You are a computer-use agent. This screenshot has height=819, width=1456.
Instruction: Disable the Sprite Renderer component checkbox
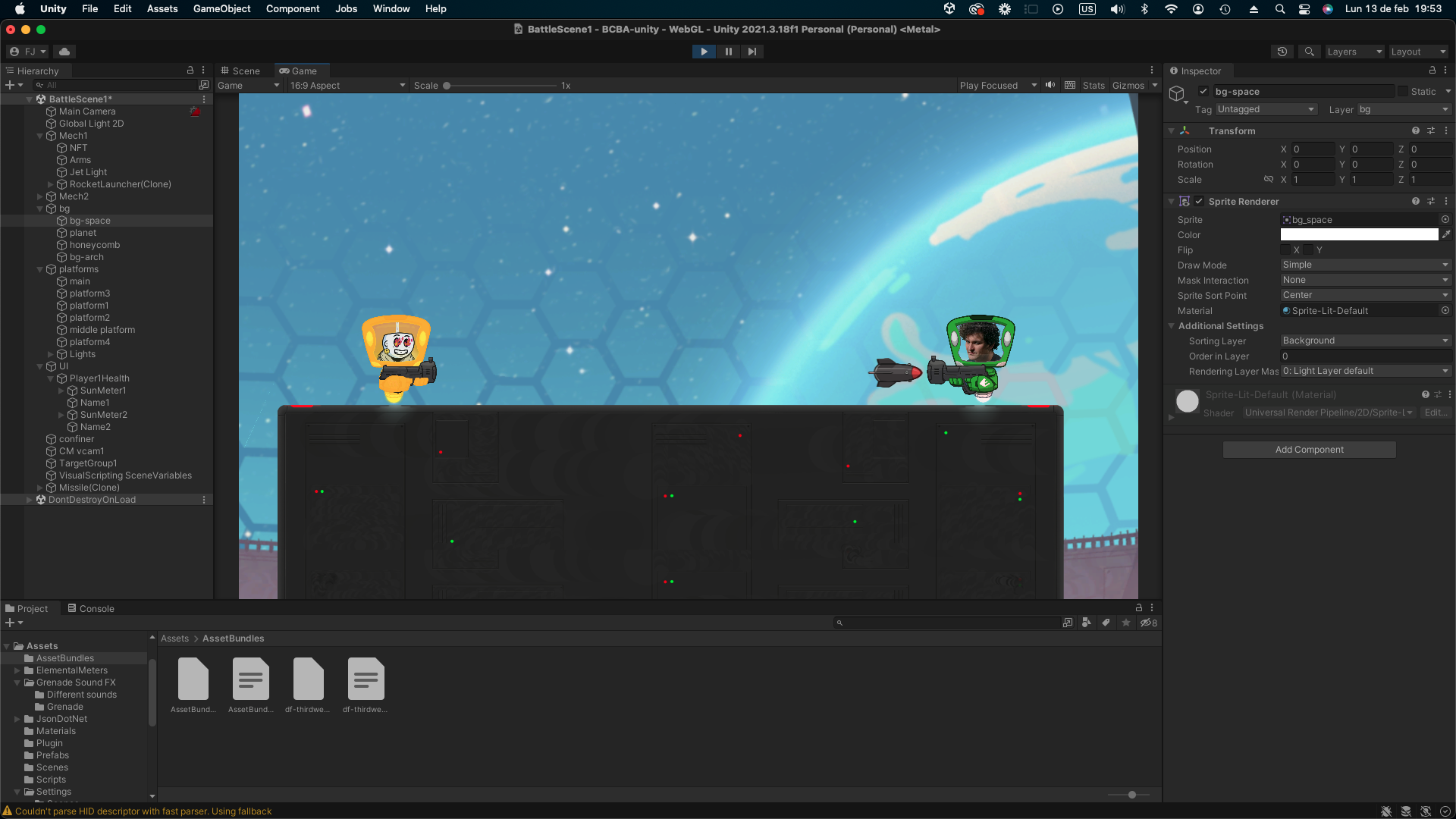1199,202
